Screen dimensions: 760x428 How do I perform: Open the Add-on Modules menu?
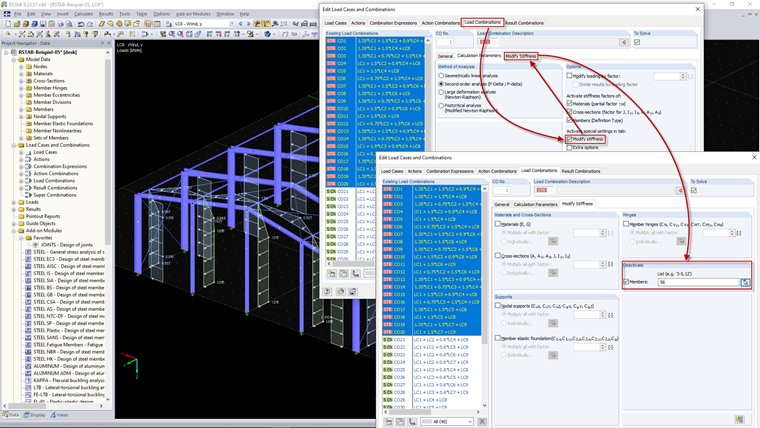[192, 14]
